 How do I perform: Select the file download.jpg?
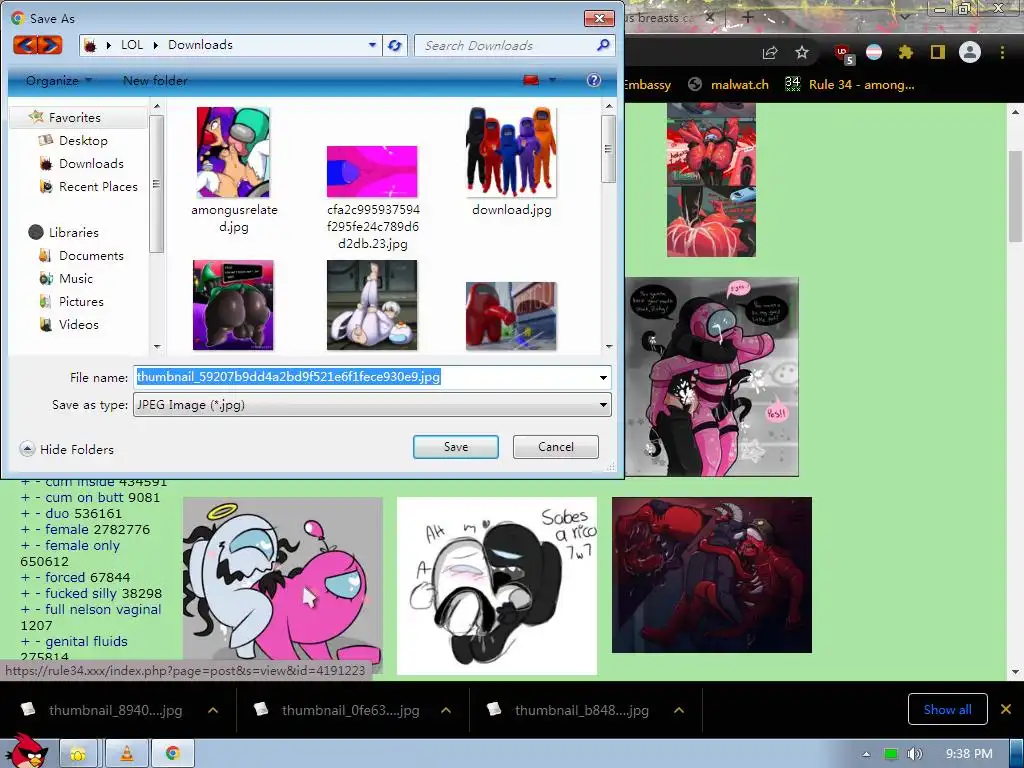click(511, 162)
